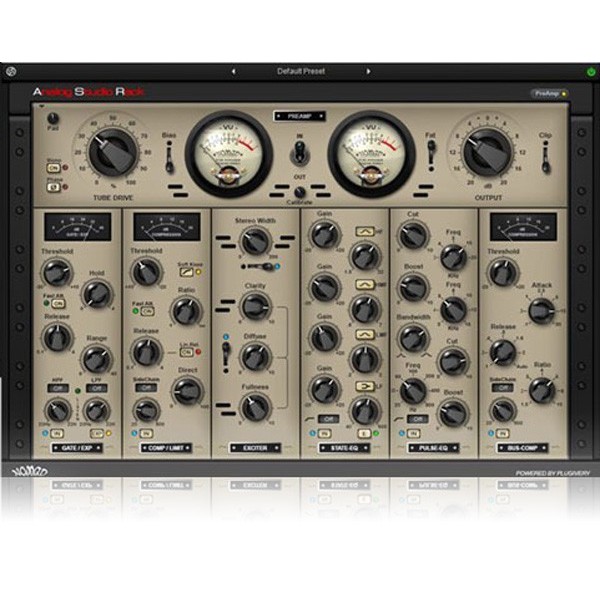The width and height of the screenshot is (600, 600).
Task: Click the PreAmp button at top right
Action: (x=549, y=93)
